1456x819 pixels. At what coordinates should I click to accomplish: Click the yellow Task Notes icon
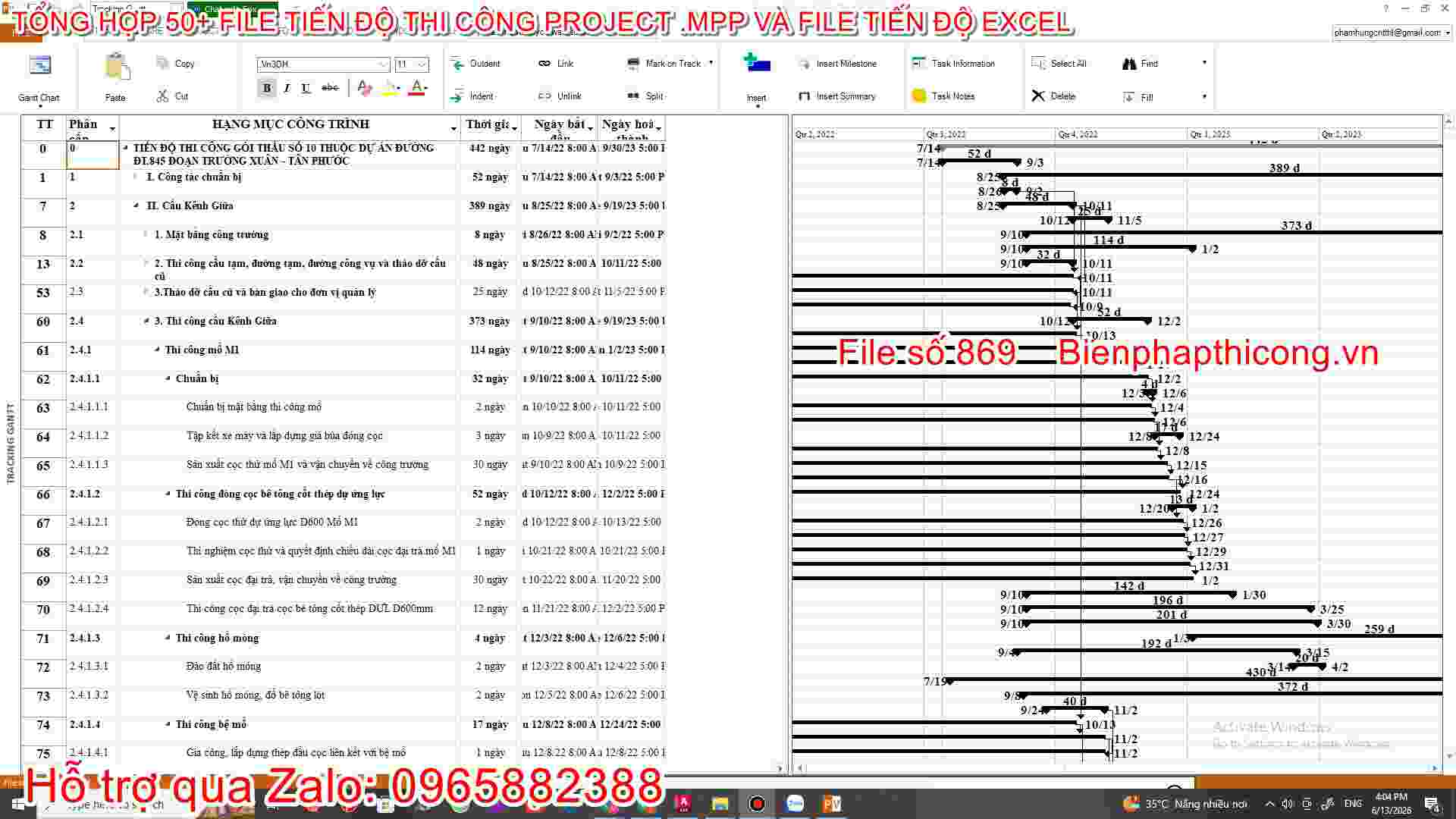click(918, 96)
